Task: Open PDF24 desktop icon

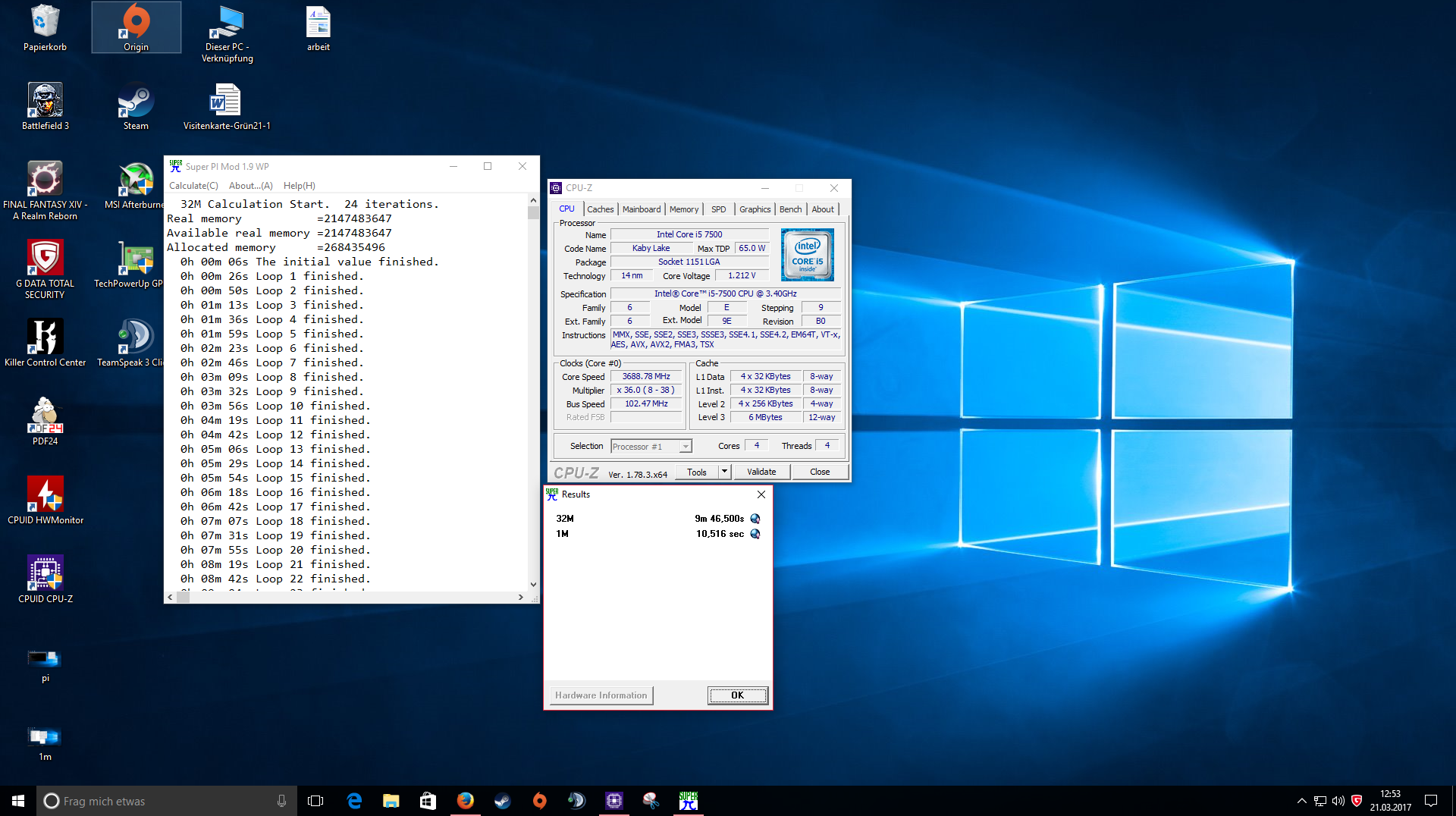Action: tap(45, 422)
